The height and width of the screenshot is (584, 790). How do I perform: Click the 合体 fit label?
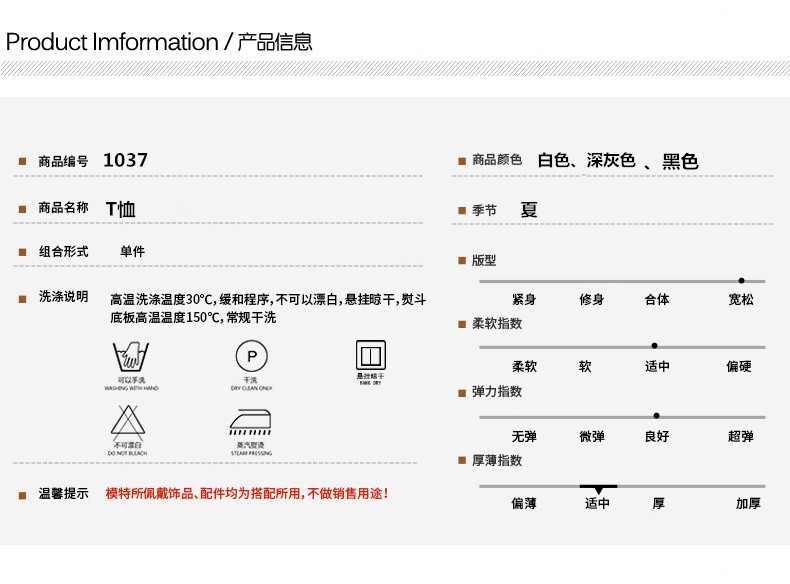(x=657, y=299)
